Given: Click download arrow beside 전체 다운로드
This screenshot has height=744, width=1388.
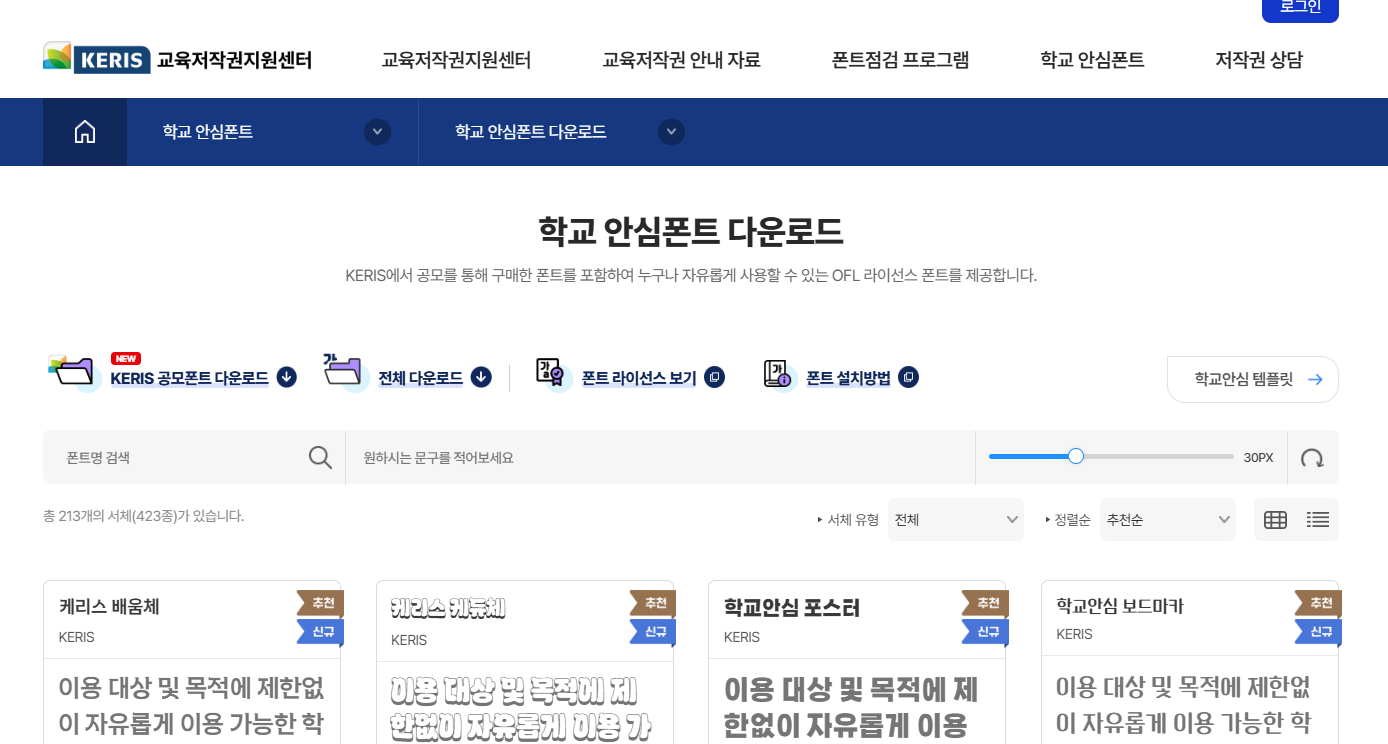Looking at the screenshot, I should tap(481, 377).
